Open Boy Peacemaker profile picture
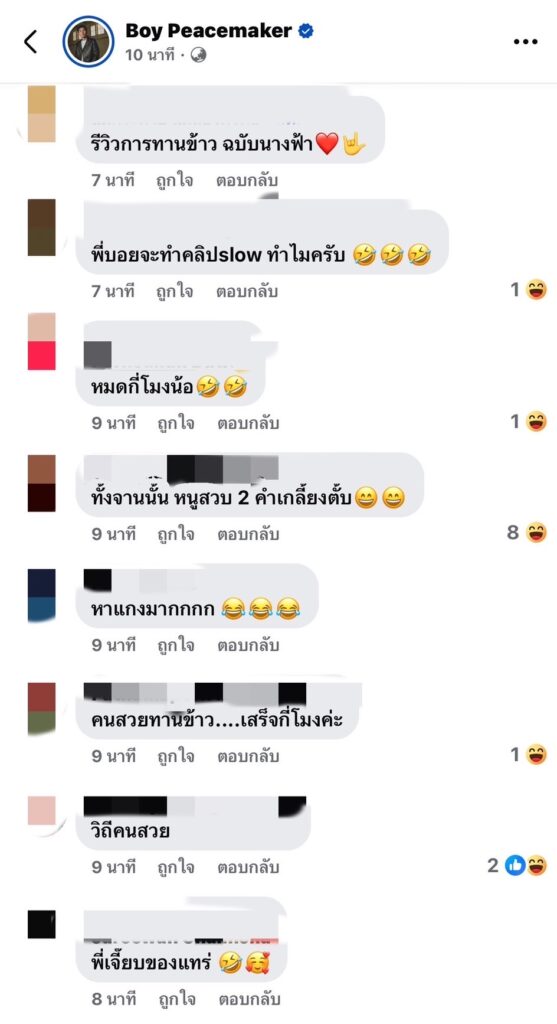This screenshot has height=1024, width=557. coord(88,42)
